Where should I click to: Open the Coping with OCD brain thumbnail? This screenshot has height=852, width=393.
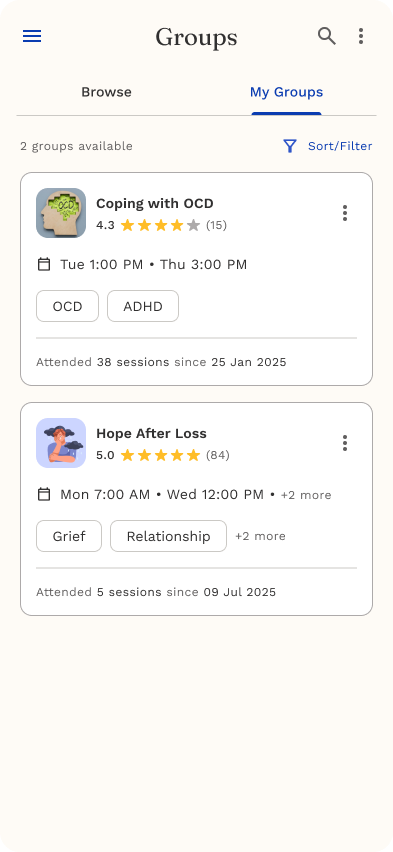61,213
